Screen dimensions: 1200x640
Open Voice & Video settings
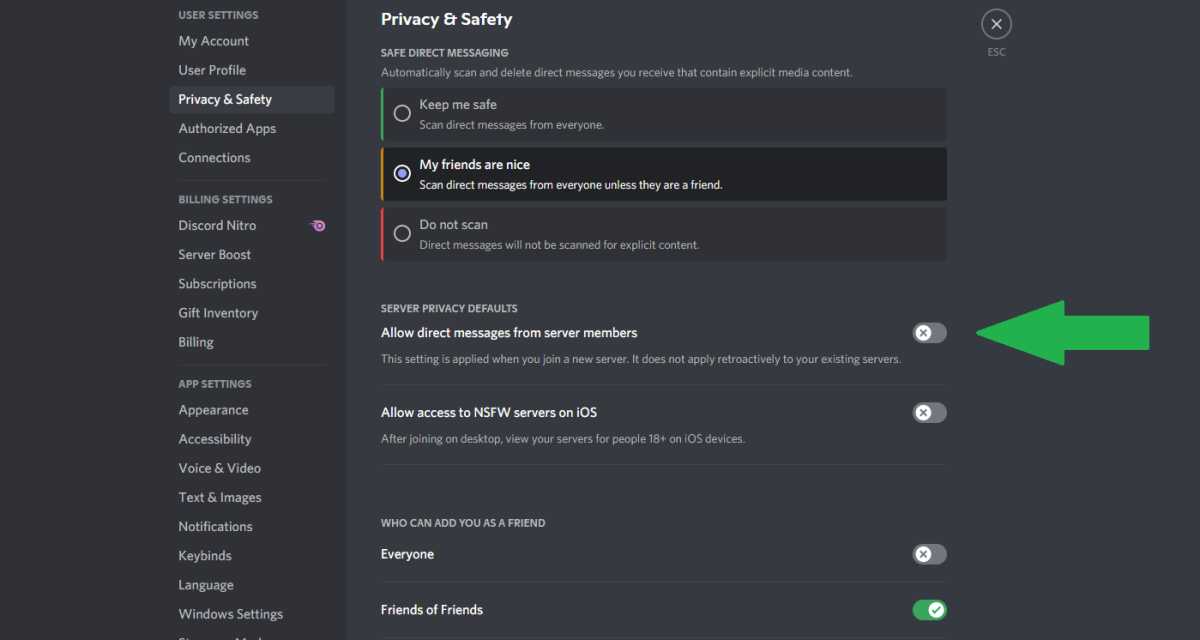[219, 467]
